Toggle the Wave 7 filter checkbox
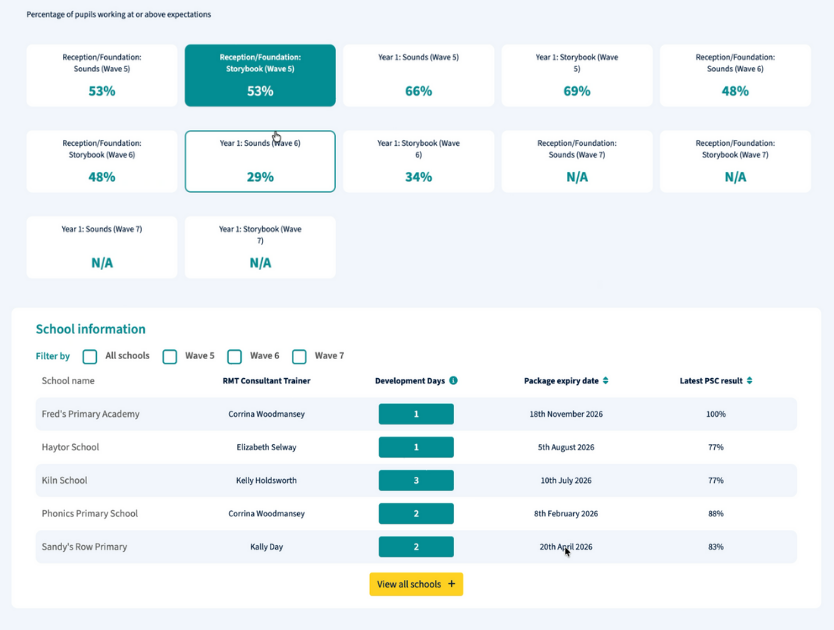This screenshot has height=630, width=834. (299, 357)
